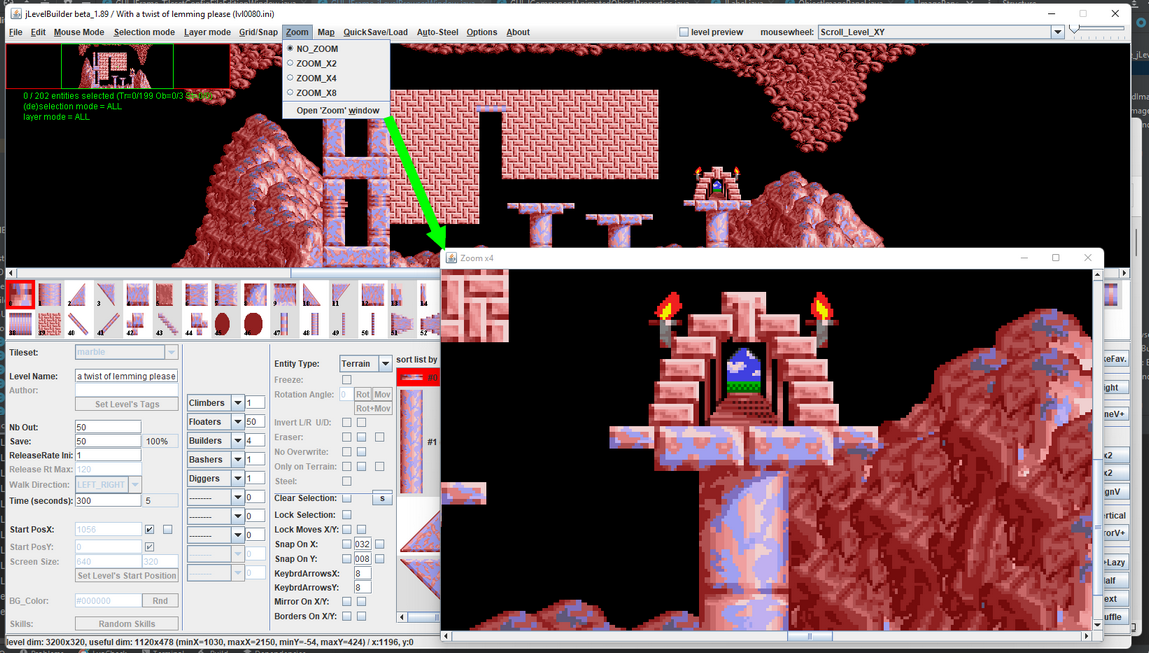Choose thin pole tile number 49
The width and height of the screenshot is (1149, 653).
coord(343,323)
